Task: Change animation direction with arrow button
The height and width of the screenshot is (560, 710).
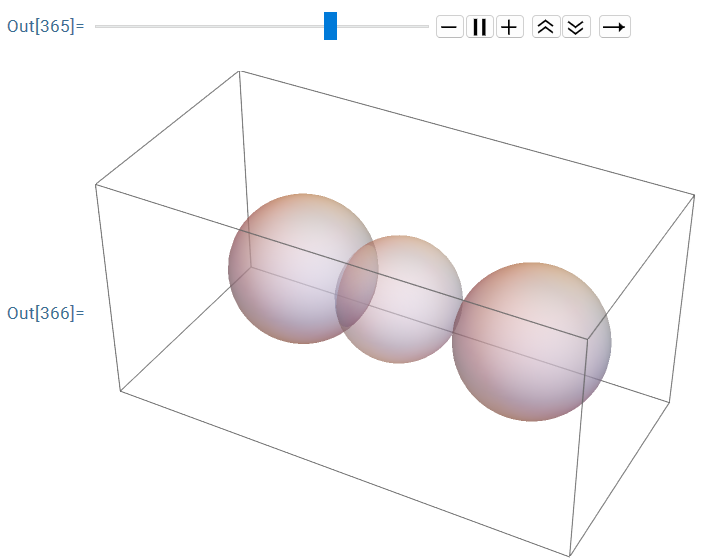Action: tap(614, 27)
